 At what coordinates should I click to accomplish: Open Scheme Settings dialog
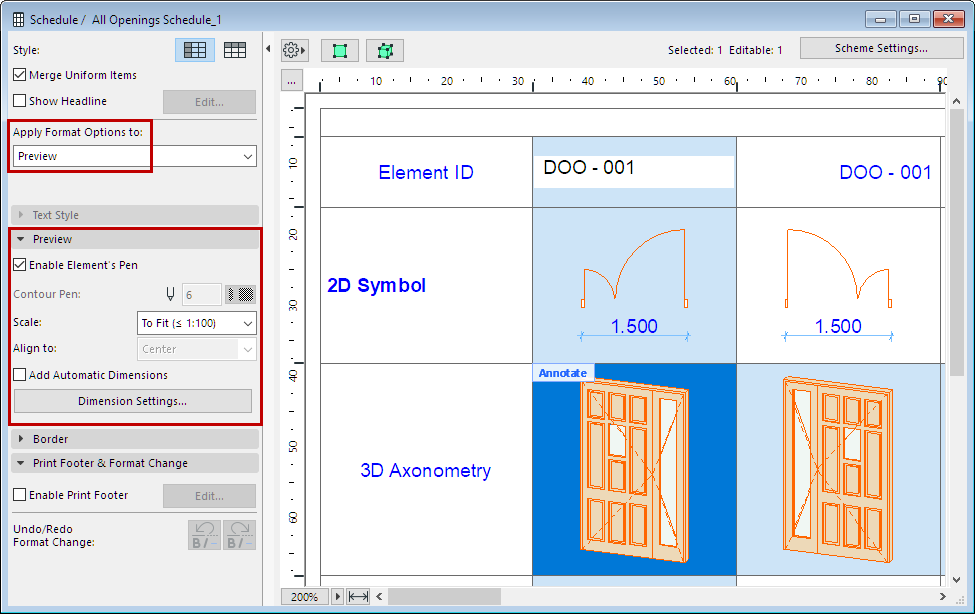point(881,48)
